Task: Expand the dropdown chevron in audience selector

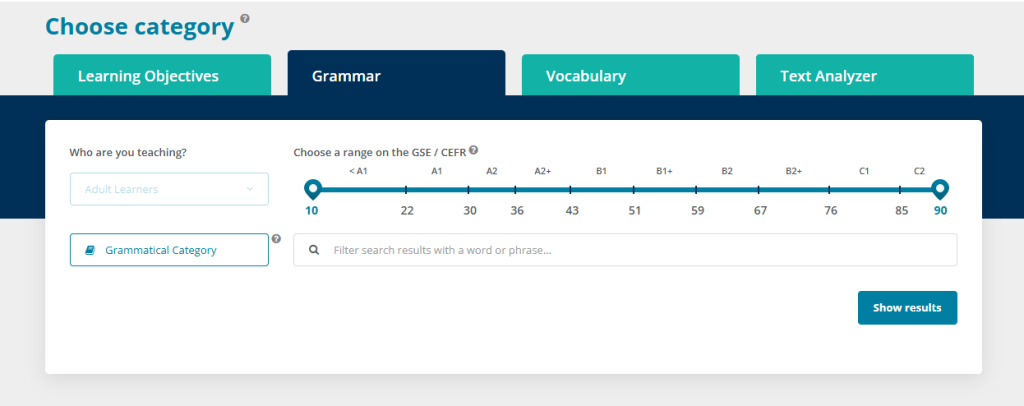Action: coord(250,189)
